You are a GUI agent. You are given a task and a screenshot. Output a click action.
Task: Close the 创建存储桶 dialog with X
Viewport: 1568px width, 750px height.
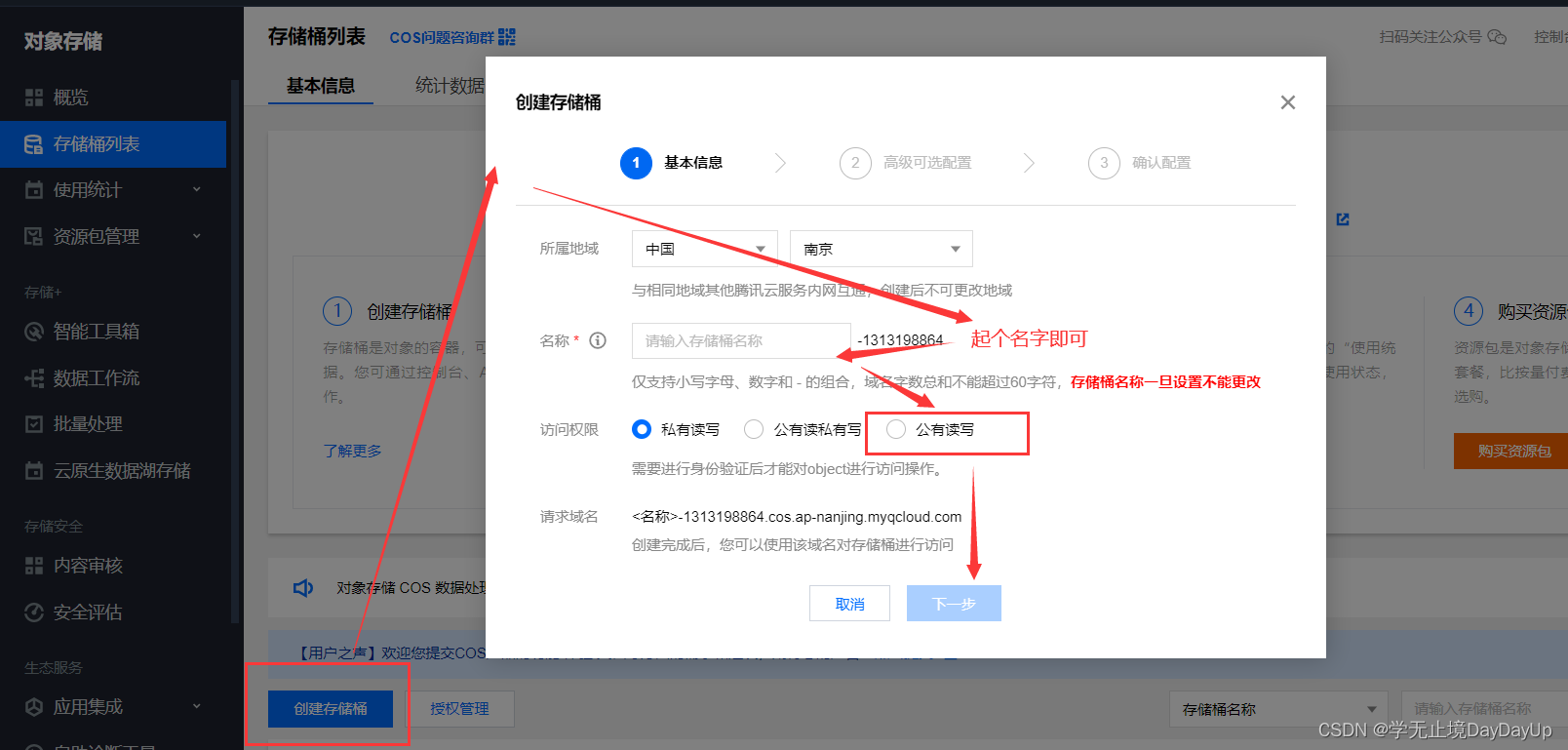tap(1288, 102)
